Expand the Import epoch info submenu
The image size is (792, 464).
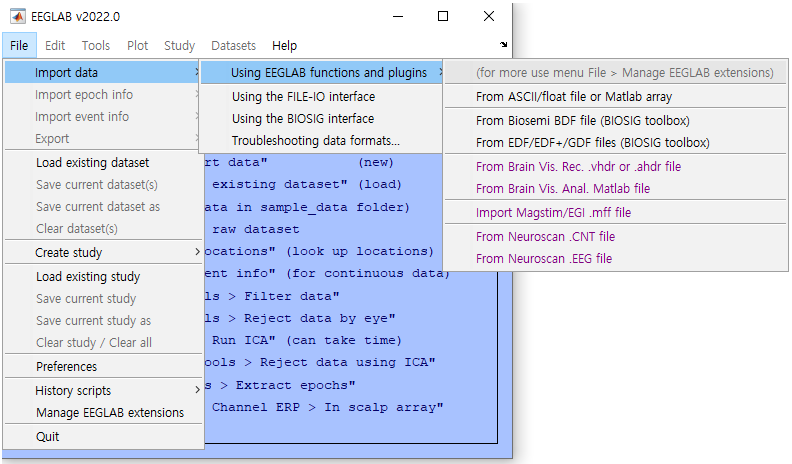(x=103, y=94)
